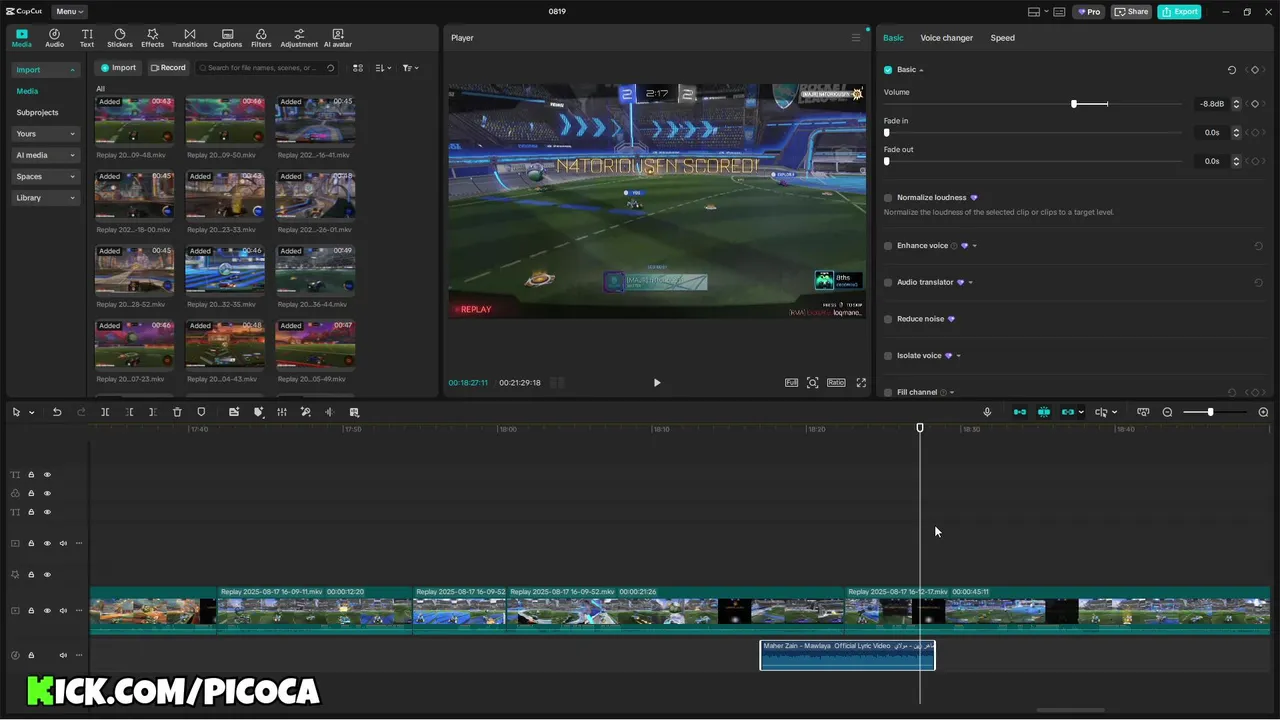Screen dimensions: 1280x720
Task: Open Stickers panel icon
Action: click(120, 38)
